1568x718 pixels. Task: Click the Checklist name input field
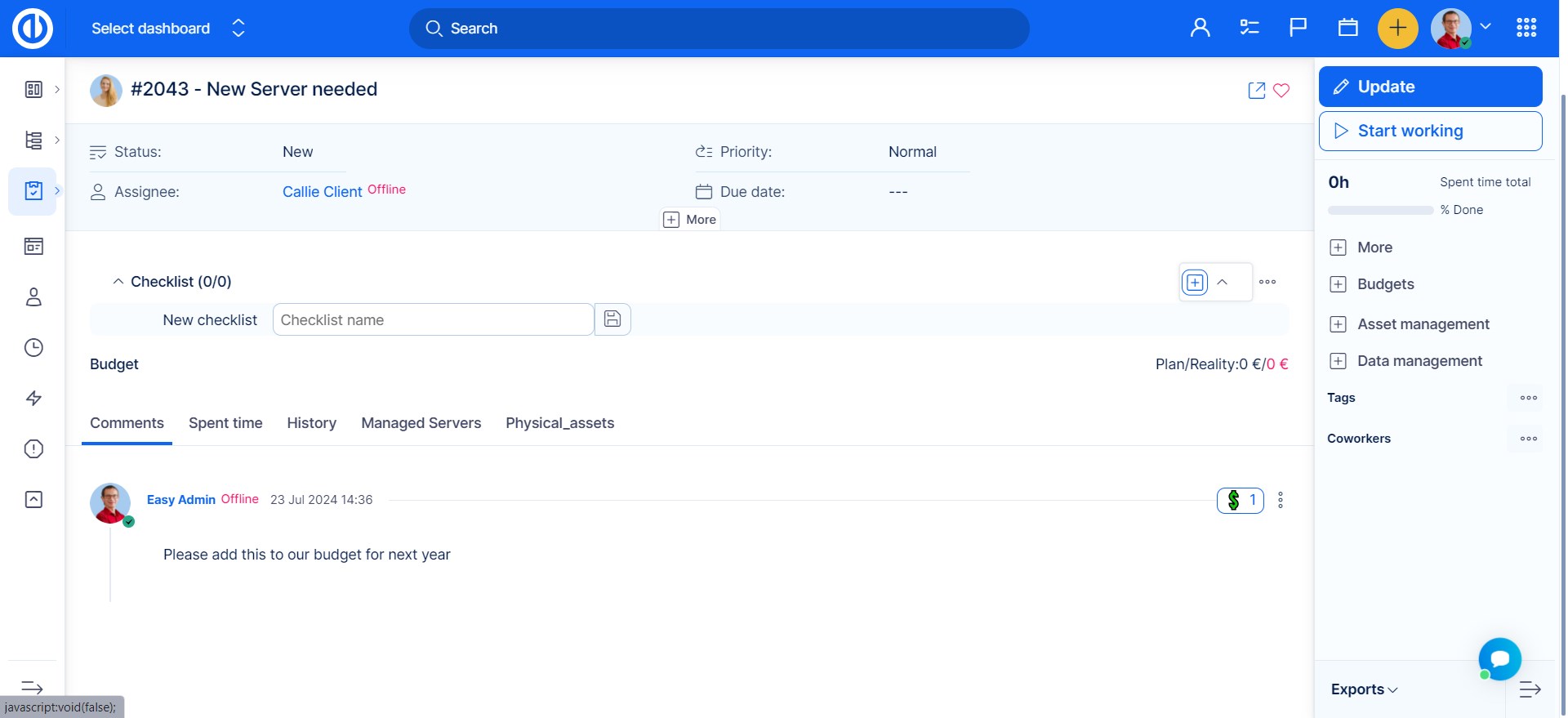(x=433, y=320)
